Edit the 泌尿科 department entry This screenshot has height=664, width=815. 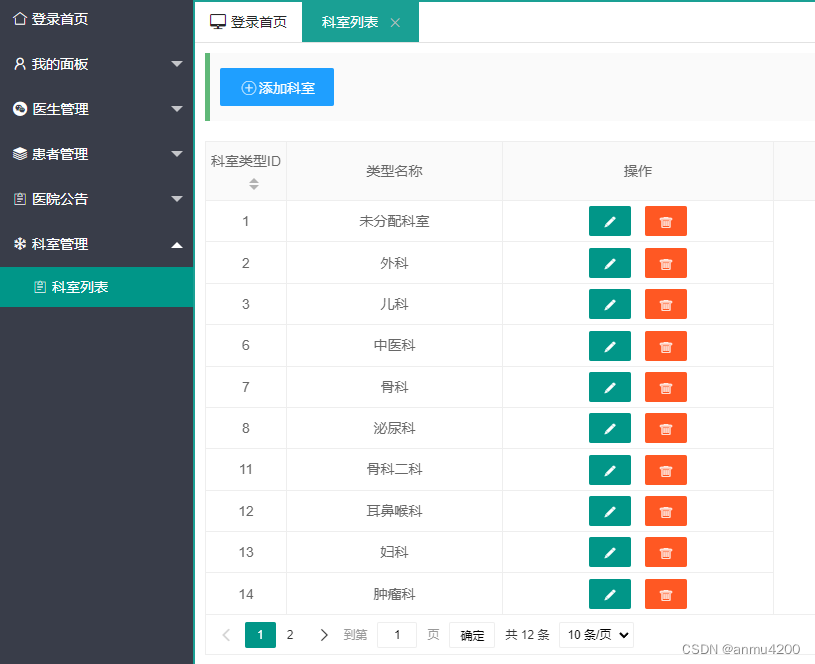point(610,428)
